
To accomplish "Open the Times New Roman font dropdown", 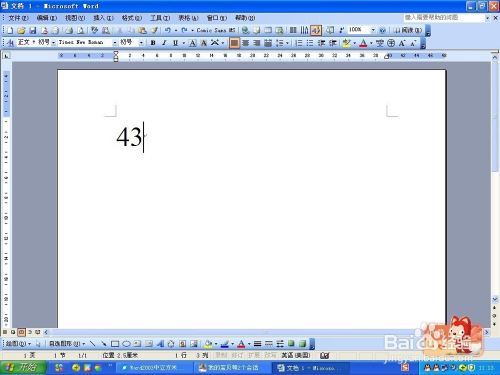I will [115, 43].
